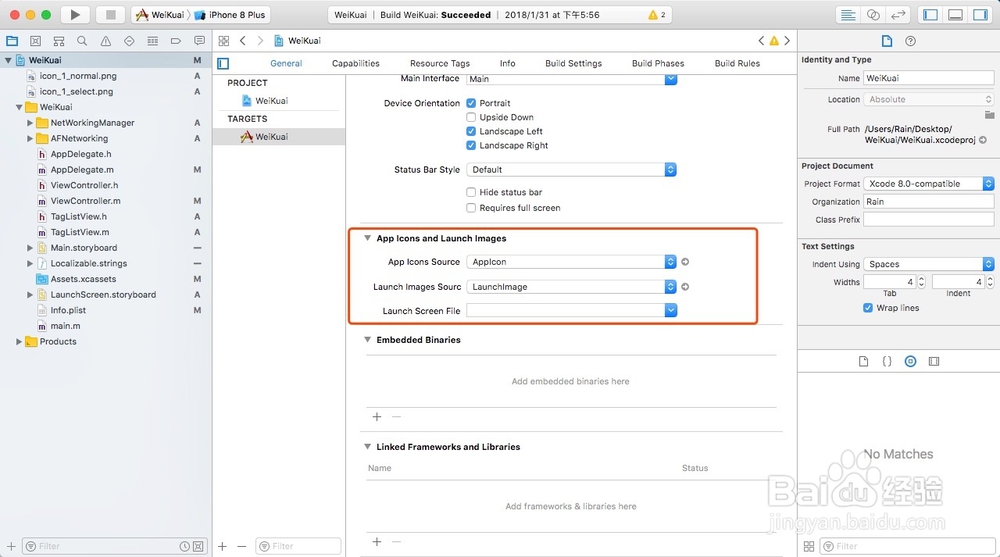The width and height of the screenshot is (1000, 557).
Task: Open the related items grid menu
Action: coord(224,41)
